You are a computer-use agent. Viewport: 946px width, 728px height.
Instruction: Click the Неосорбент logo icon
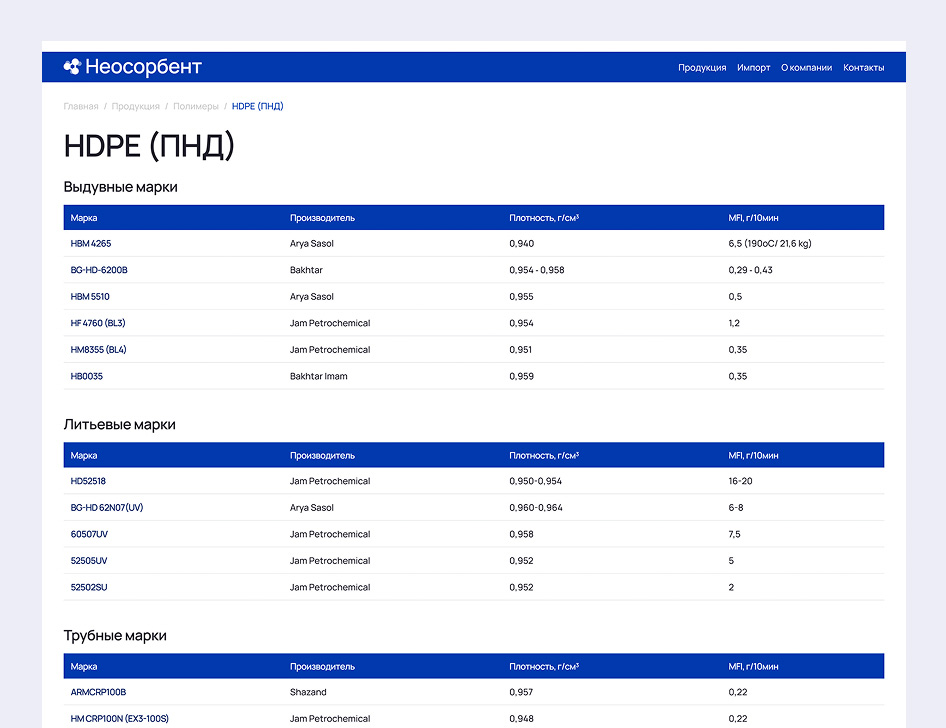72,67
